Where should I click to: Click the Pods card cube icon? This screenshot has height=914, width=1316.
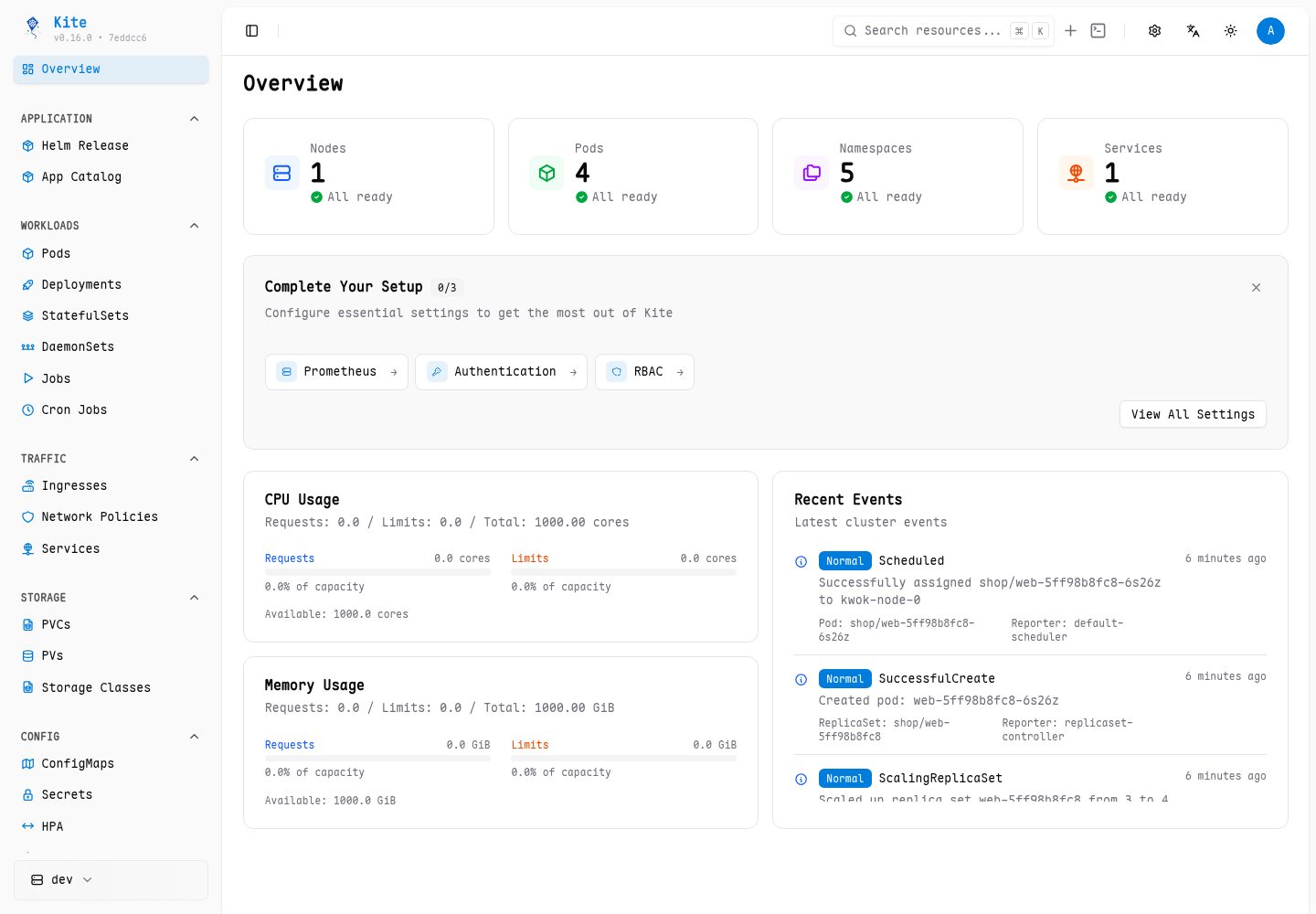tap(547, 173)
